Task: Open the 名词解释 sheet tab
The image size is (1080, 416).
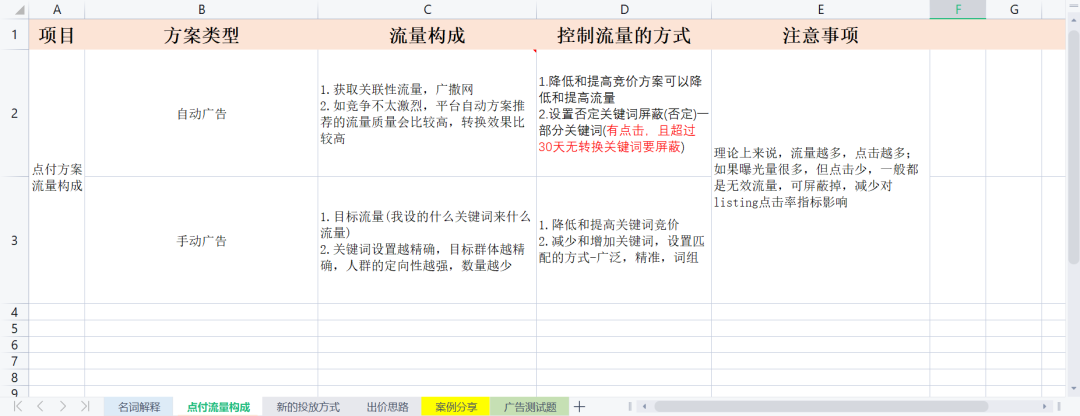Action: point(138,406)
